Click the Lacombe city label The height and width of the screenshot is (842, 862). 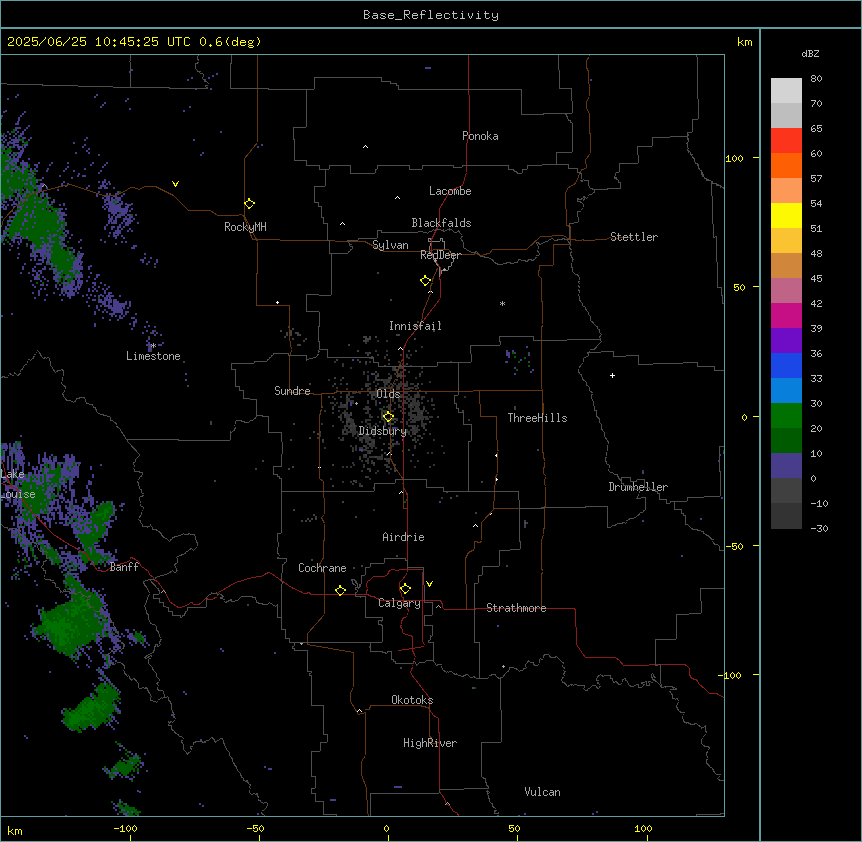(x=450, y=191)
